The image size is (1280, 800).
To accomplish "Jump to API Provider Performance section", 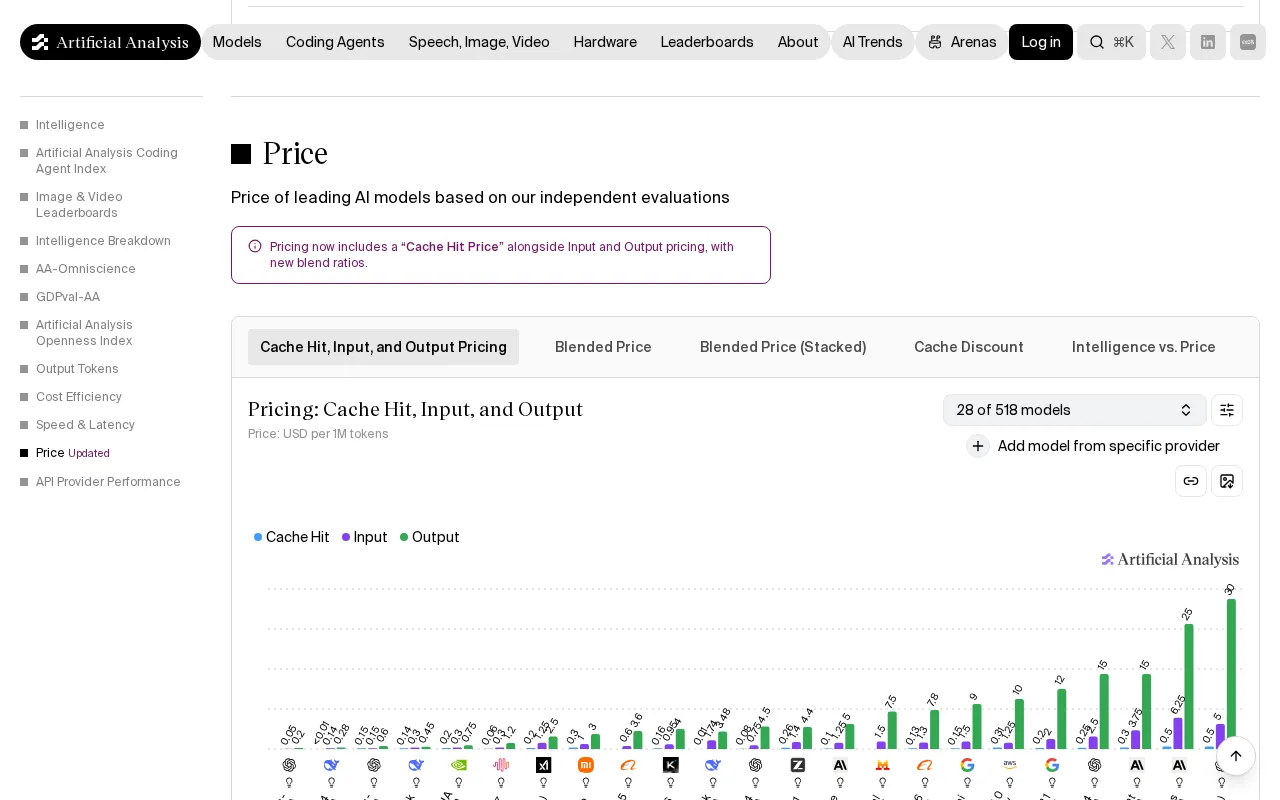I will click(x=108, y=482).
